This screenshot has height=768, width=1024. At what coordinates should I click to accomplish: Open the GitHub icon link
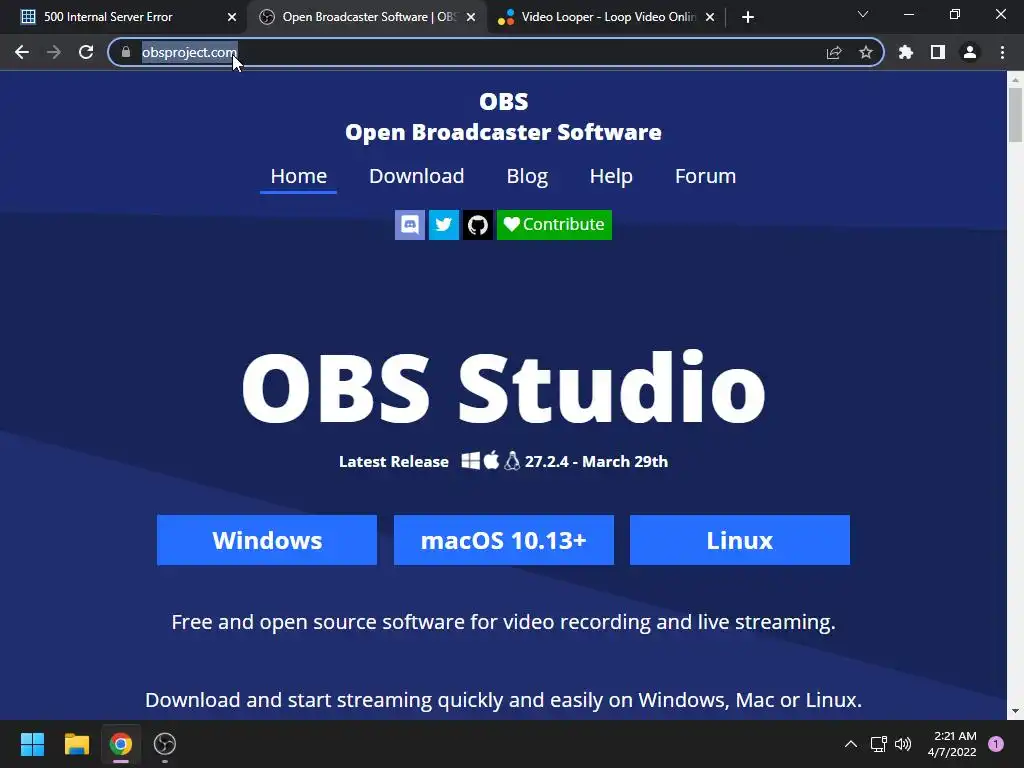(477, 225)
